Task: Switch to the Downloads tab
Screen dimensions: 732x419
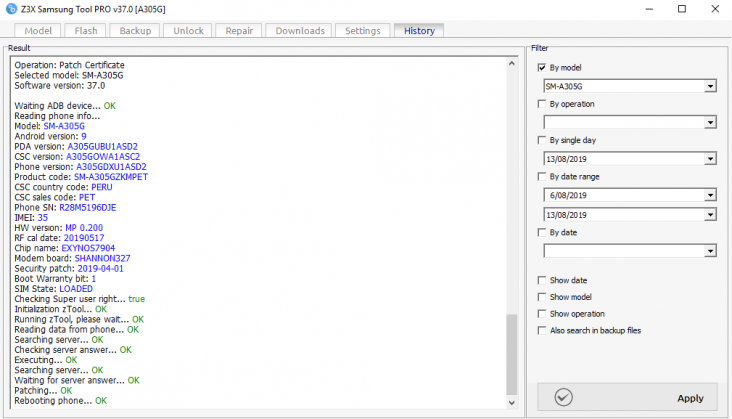Action: (300, 31)
